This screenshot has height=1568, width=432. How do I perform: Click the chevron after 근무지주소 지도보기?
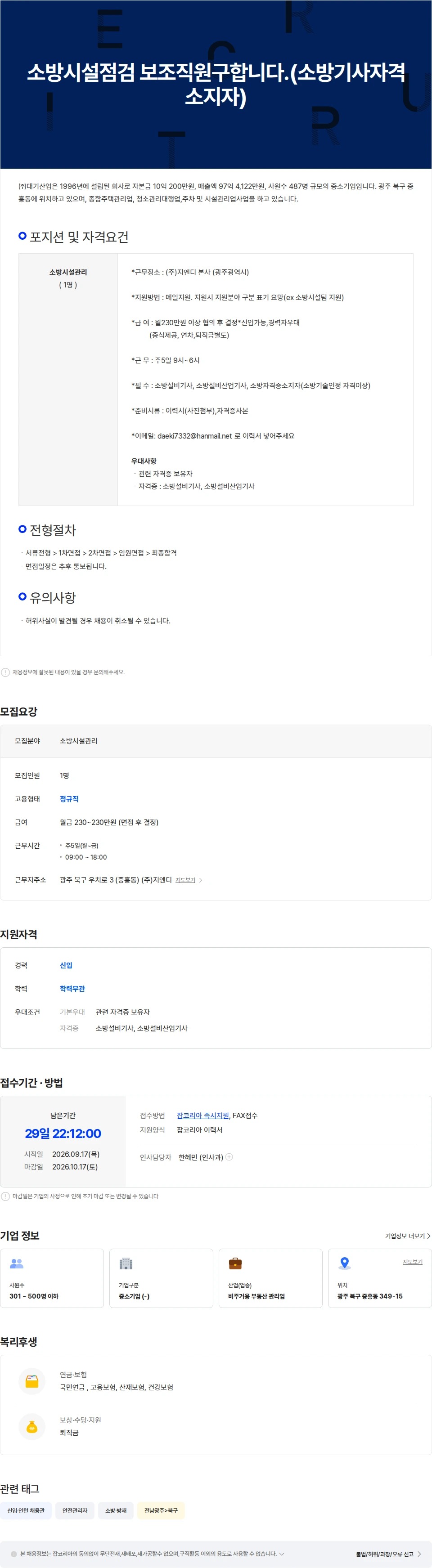pyautogui.click(x=200, y=879)
